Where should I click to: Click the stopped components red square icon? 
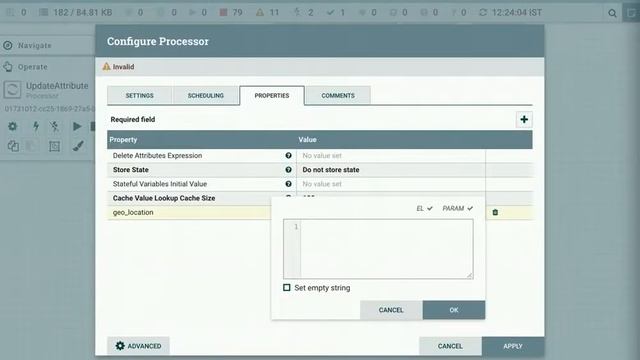(x=223, y=13)
